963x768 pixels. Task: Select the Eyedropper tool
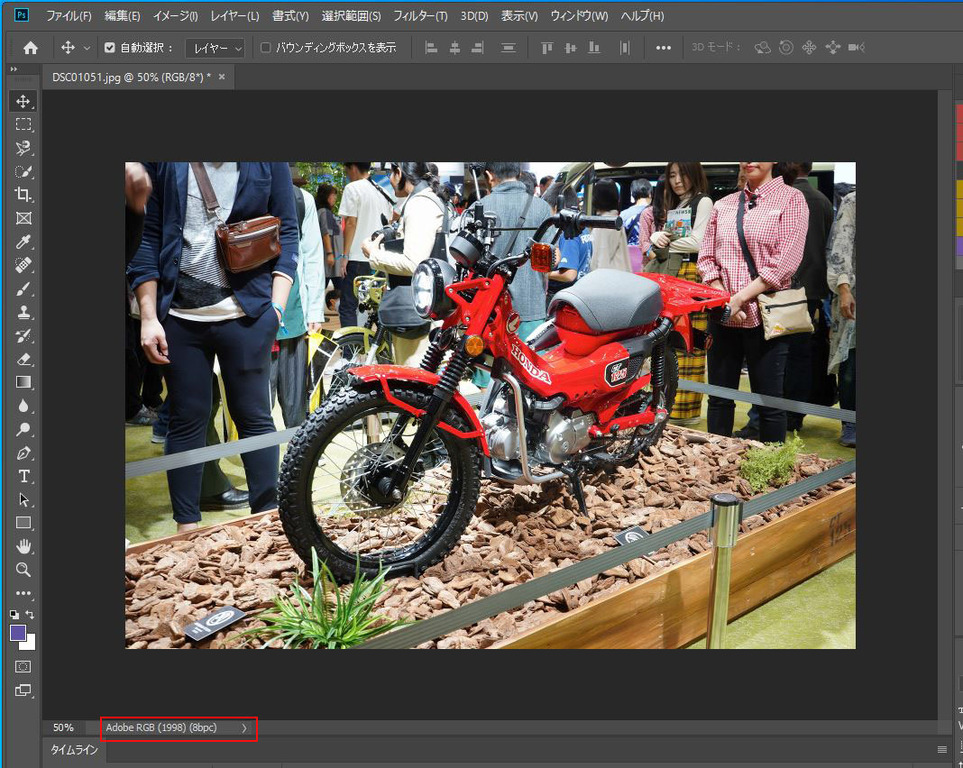tap(23, 241)
